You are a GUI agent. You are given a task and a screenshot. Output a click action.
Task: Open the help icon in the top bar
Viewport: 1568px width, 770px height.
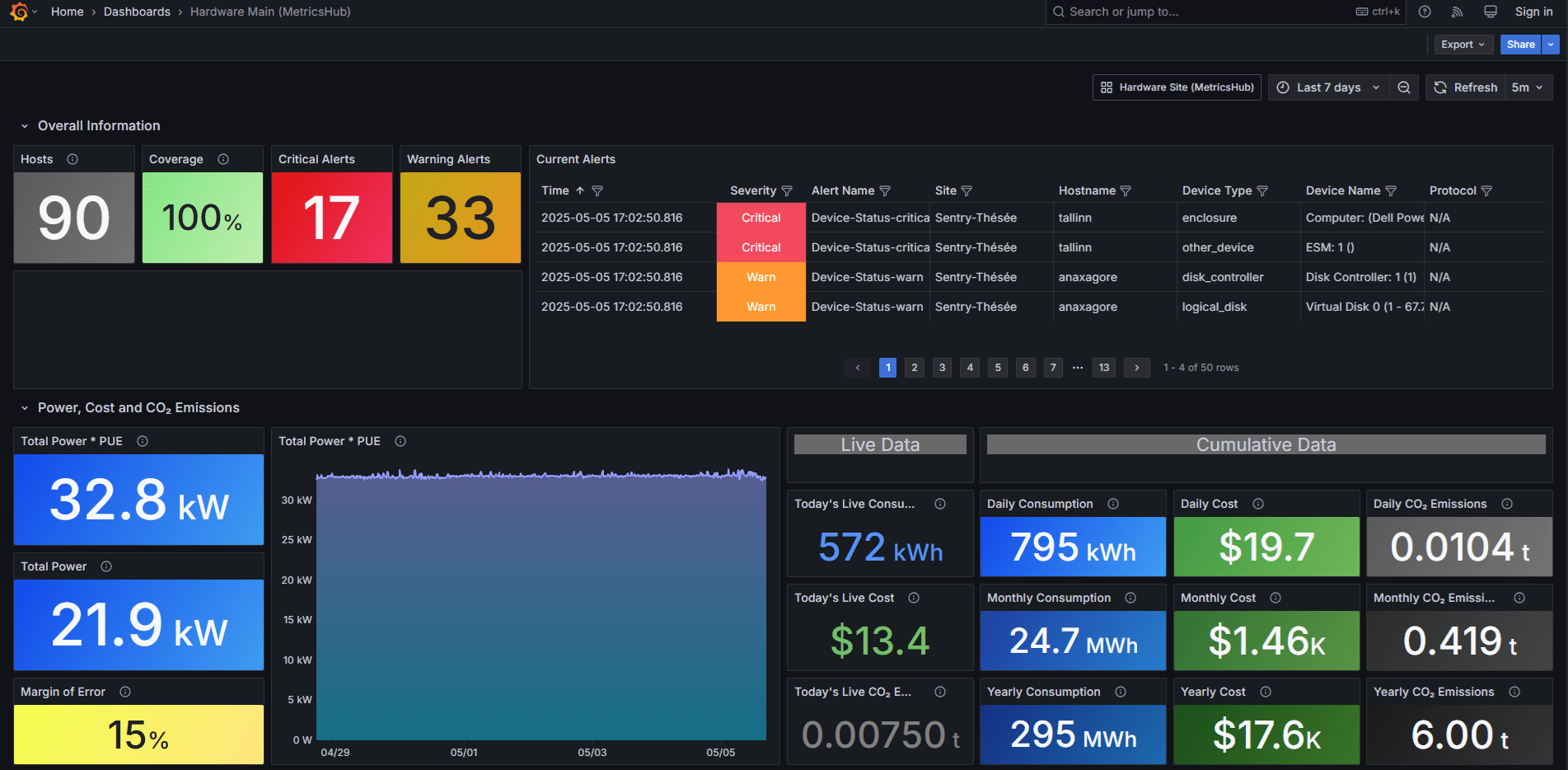(1425, 12)
